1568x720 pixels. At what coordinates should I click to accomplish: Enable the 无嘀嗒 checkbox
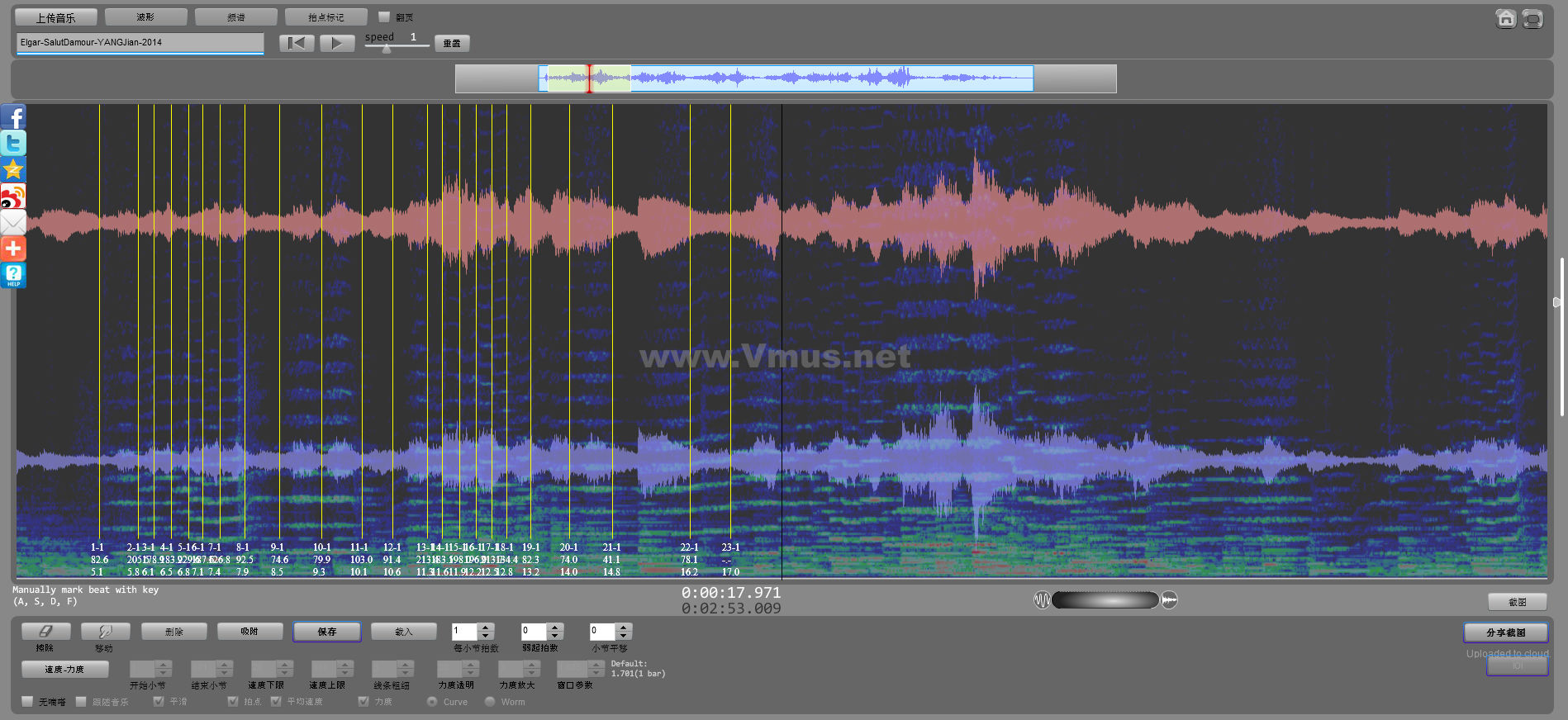click(28, 702)
